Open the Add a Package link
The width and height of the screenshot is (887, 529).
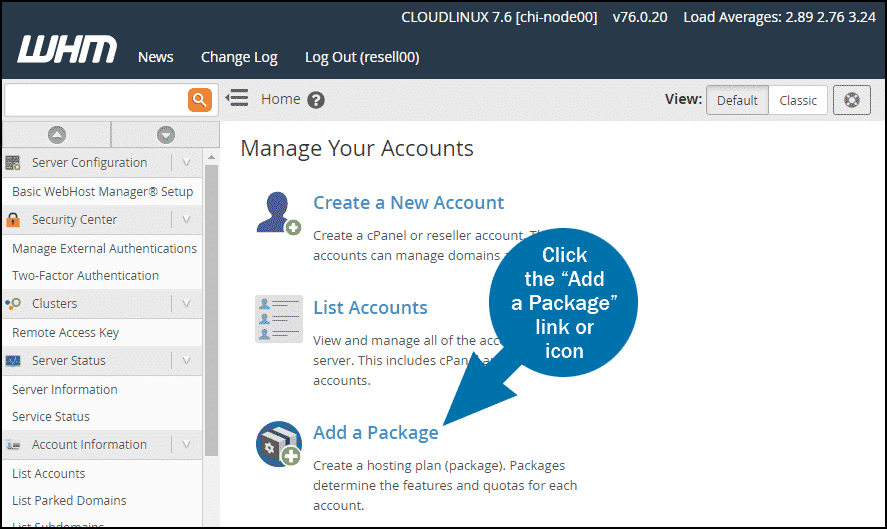[x=376, y=433]
